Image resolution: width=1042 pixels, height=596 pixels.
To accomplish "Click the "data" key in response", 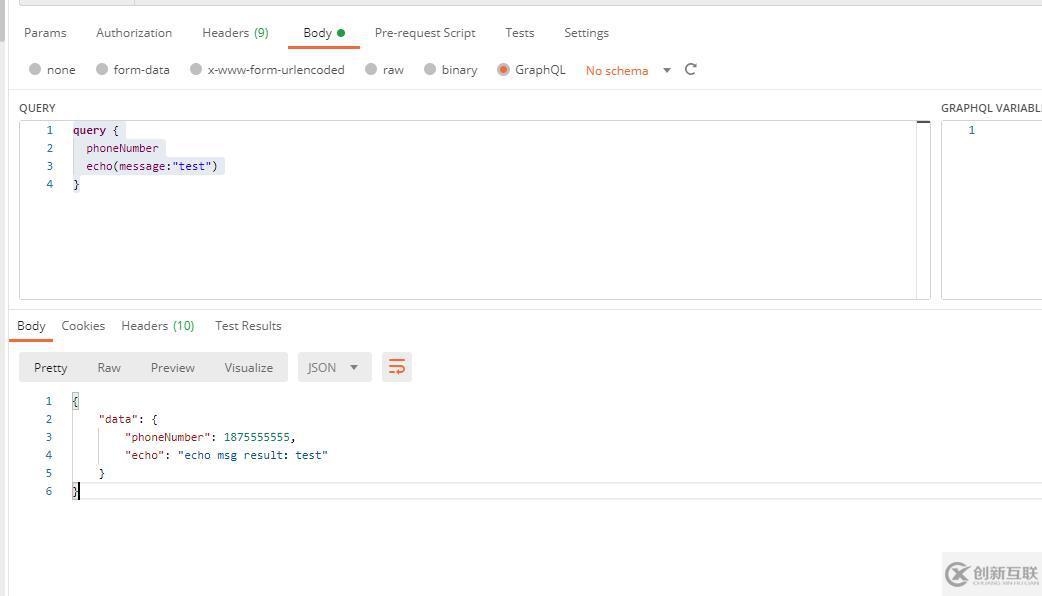I will [118, 419].
